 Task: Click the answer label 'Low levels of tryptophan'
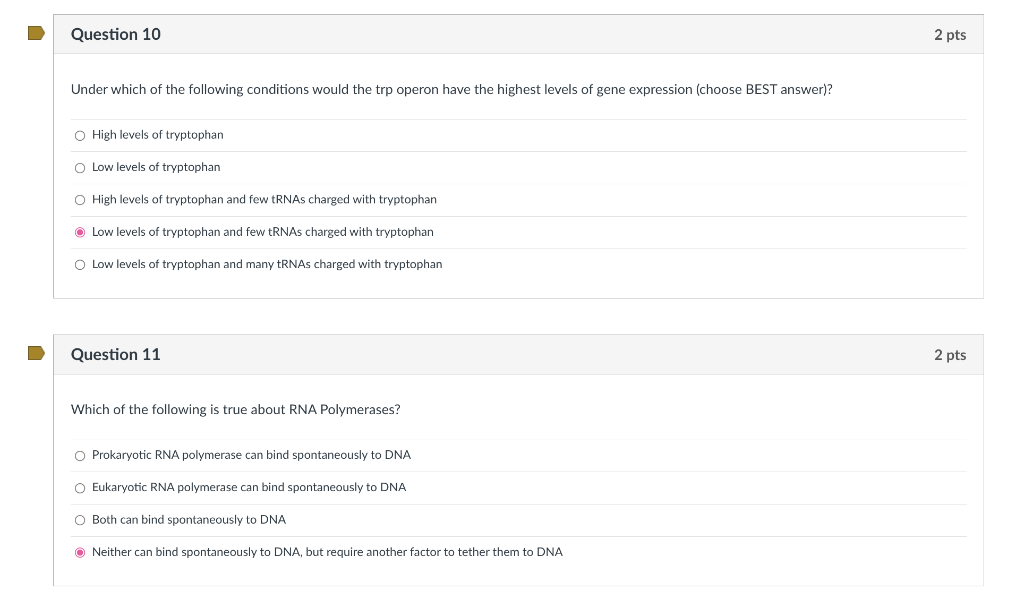pos(156,167)
